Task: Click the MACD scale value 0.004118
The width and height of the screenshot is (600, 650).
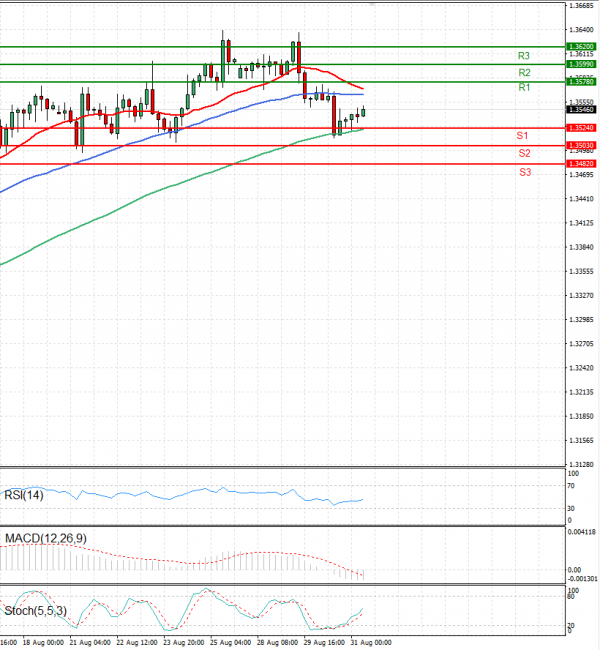Action: [x=583, y=532]
